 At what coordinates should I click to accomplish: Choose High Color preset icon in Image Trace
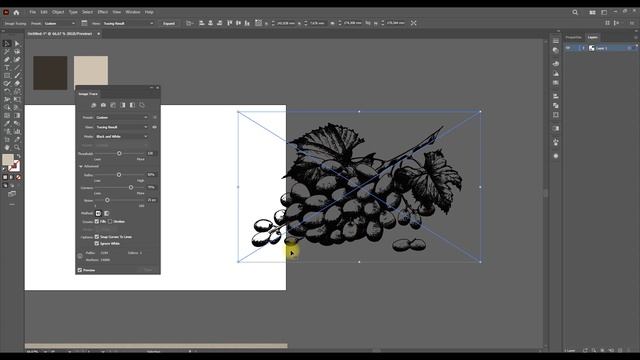[x=103, y=105]
